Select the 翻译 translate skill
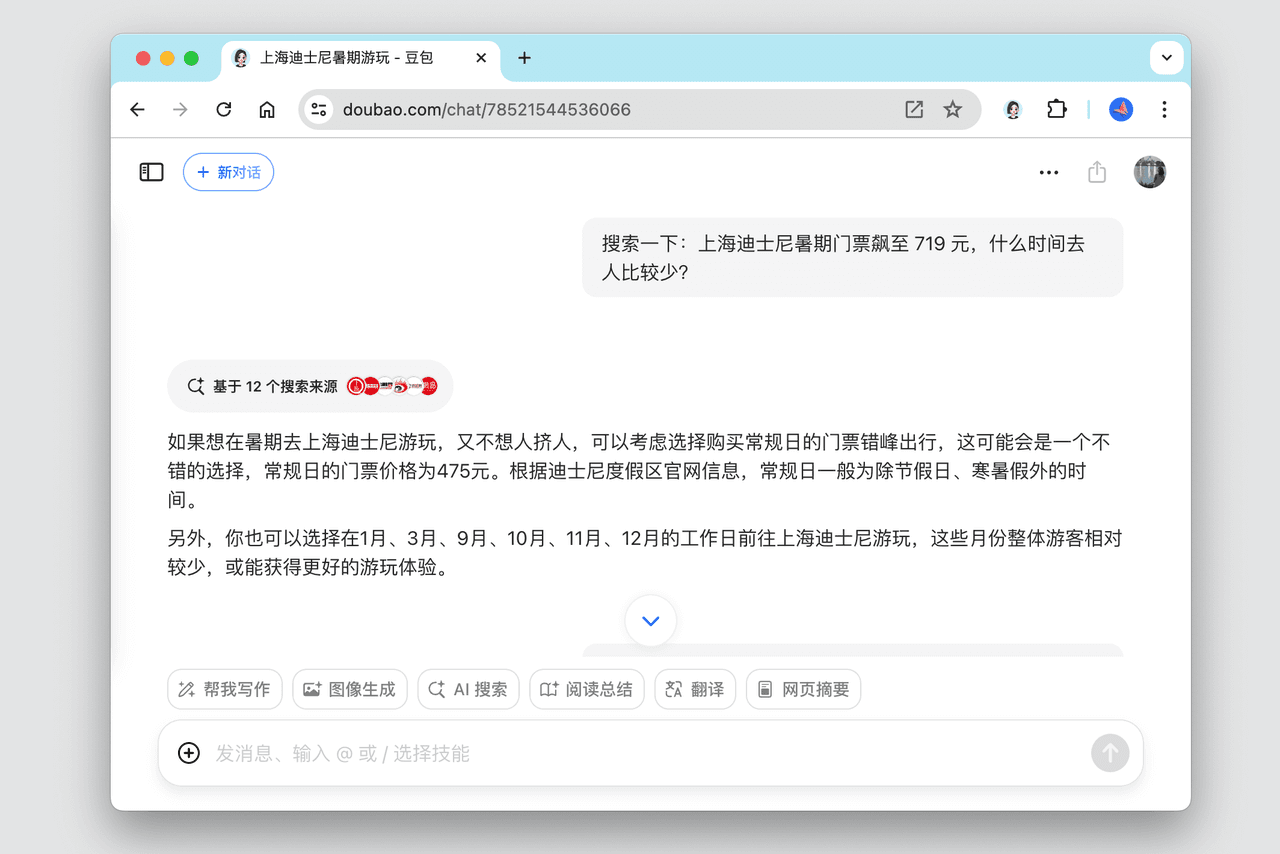 pyautogui.click(x=695, y=689)
